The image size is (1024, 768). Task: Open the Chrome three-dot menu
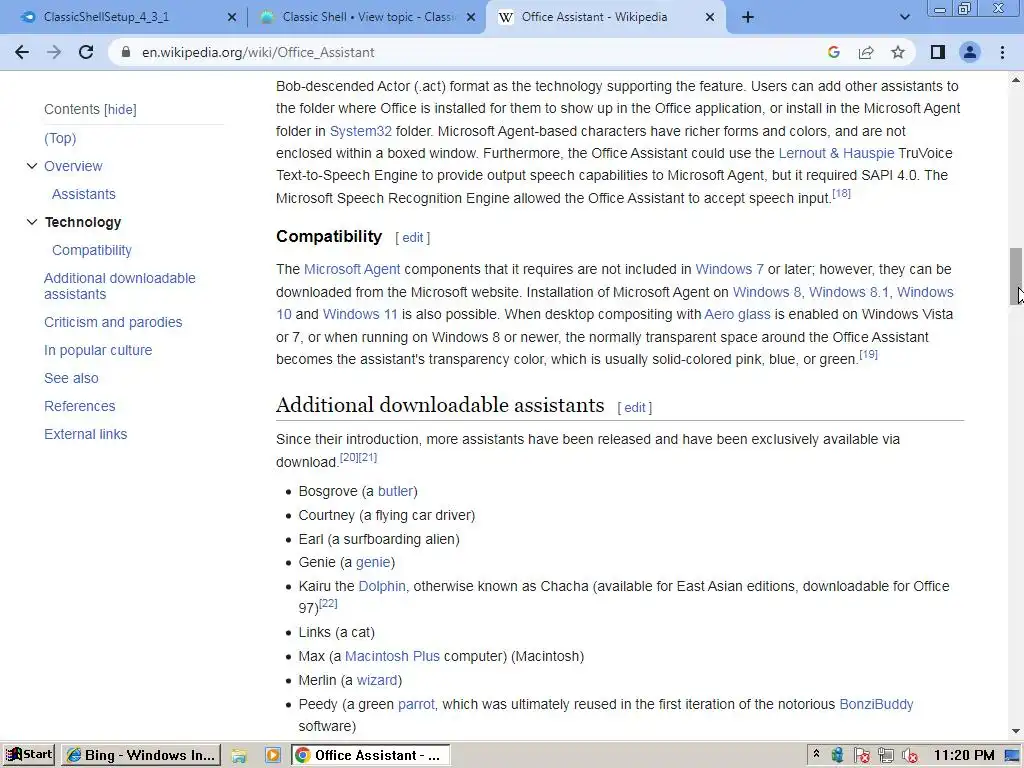(1002, 52)
